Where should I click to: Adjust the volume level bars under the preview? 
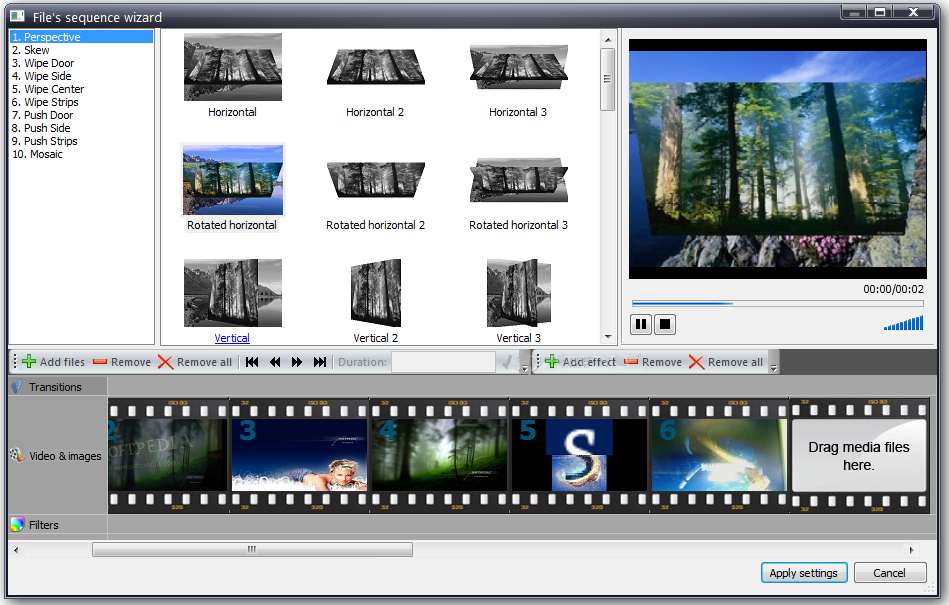tap(903, 323)
